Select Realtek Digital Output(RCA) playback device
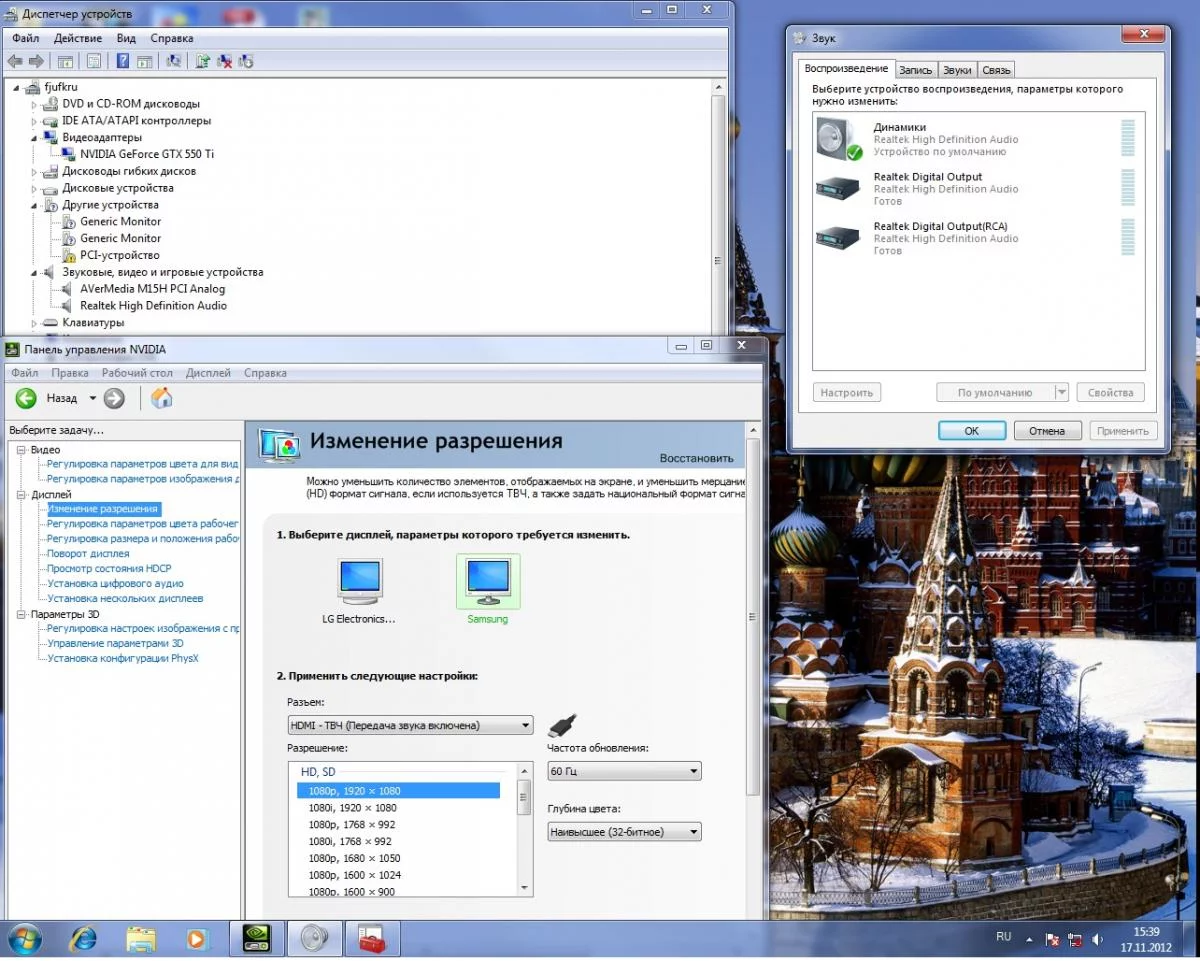1200x961 pixels. point(940,238)
